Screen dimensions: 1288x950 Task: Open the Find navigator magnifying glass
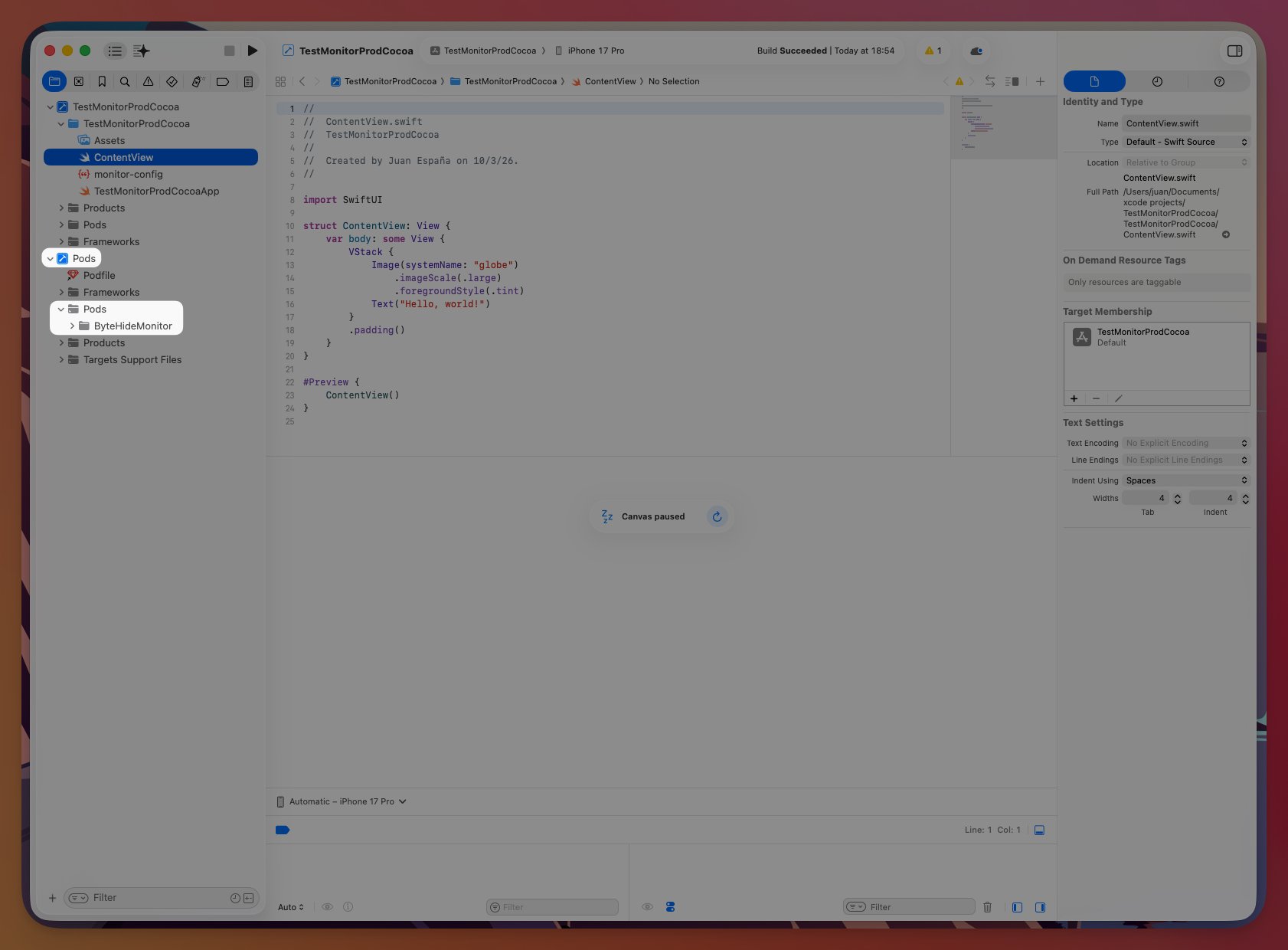[x=125, y=81]
